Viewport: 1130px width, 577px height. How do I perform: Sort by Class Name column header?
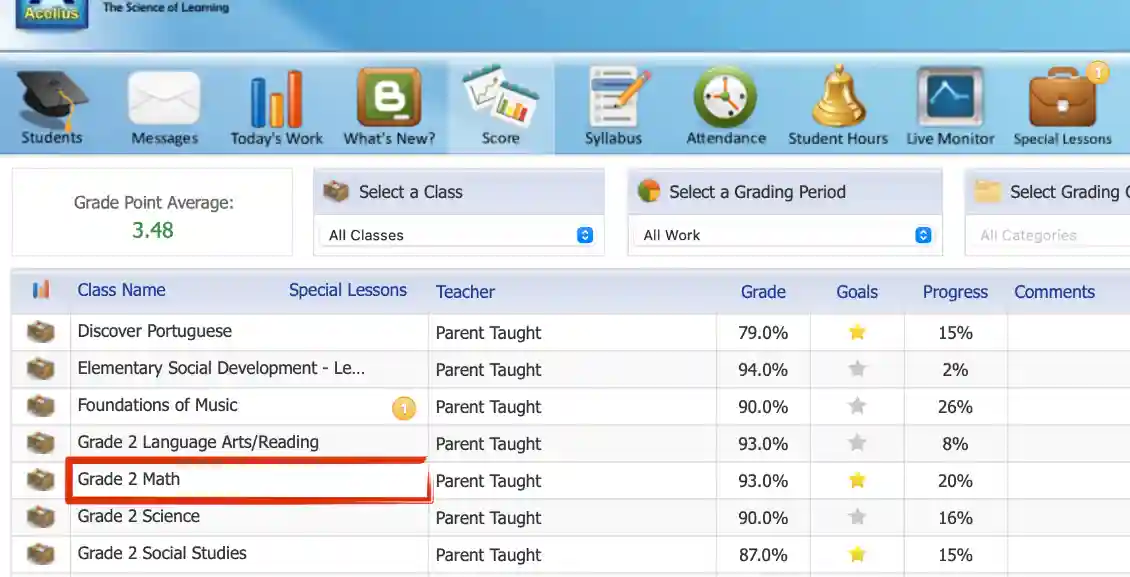[x=121, y=290]
